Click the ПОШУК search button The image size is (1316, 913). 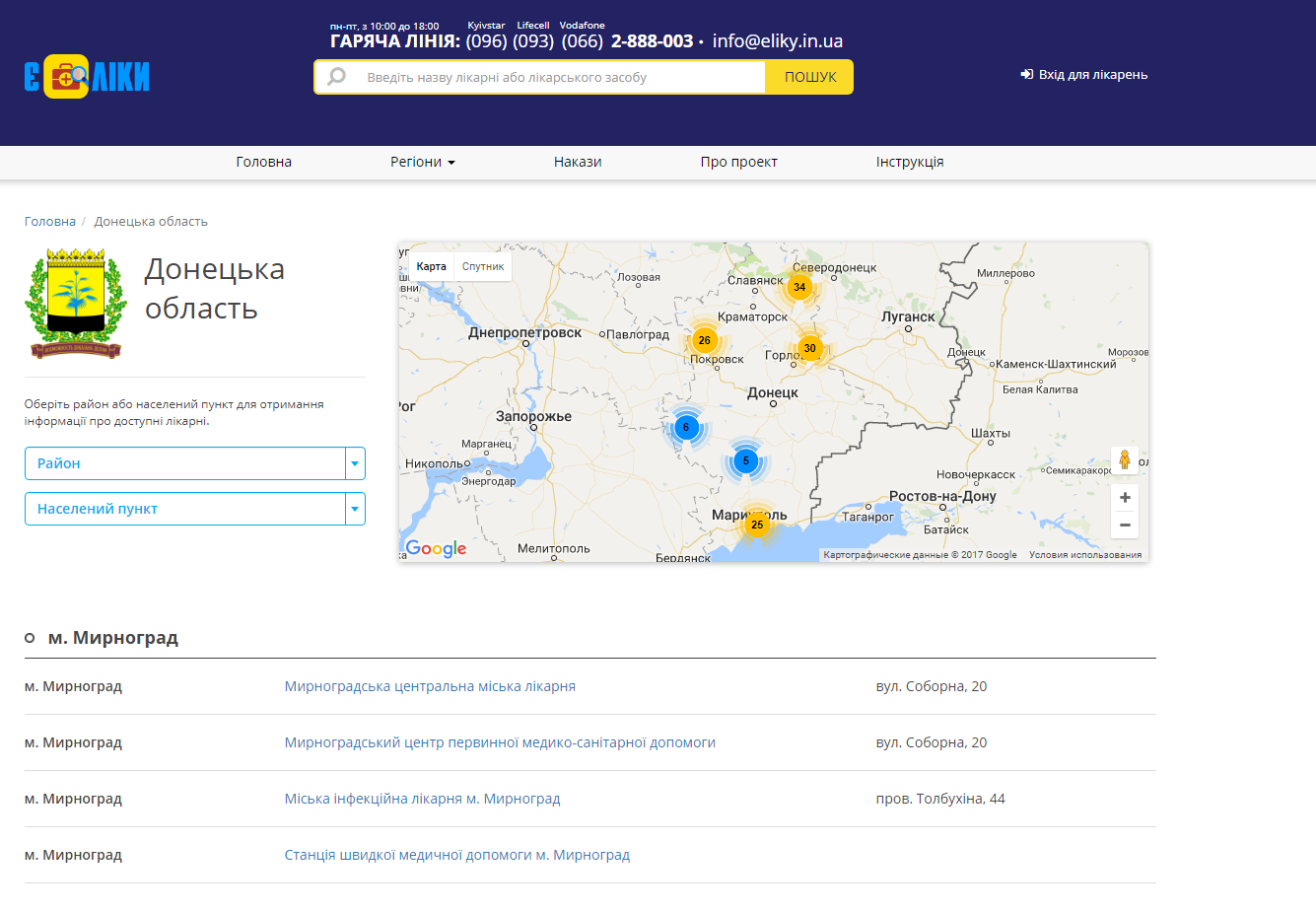point(809,77)
